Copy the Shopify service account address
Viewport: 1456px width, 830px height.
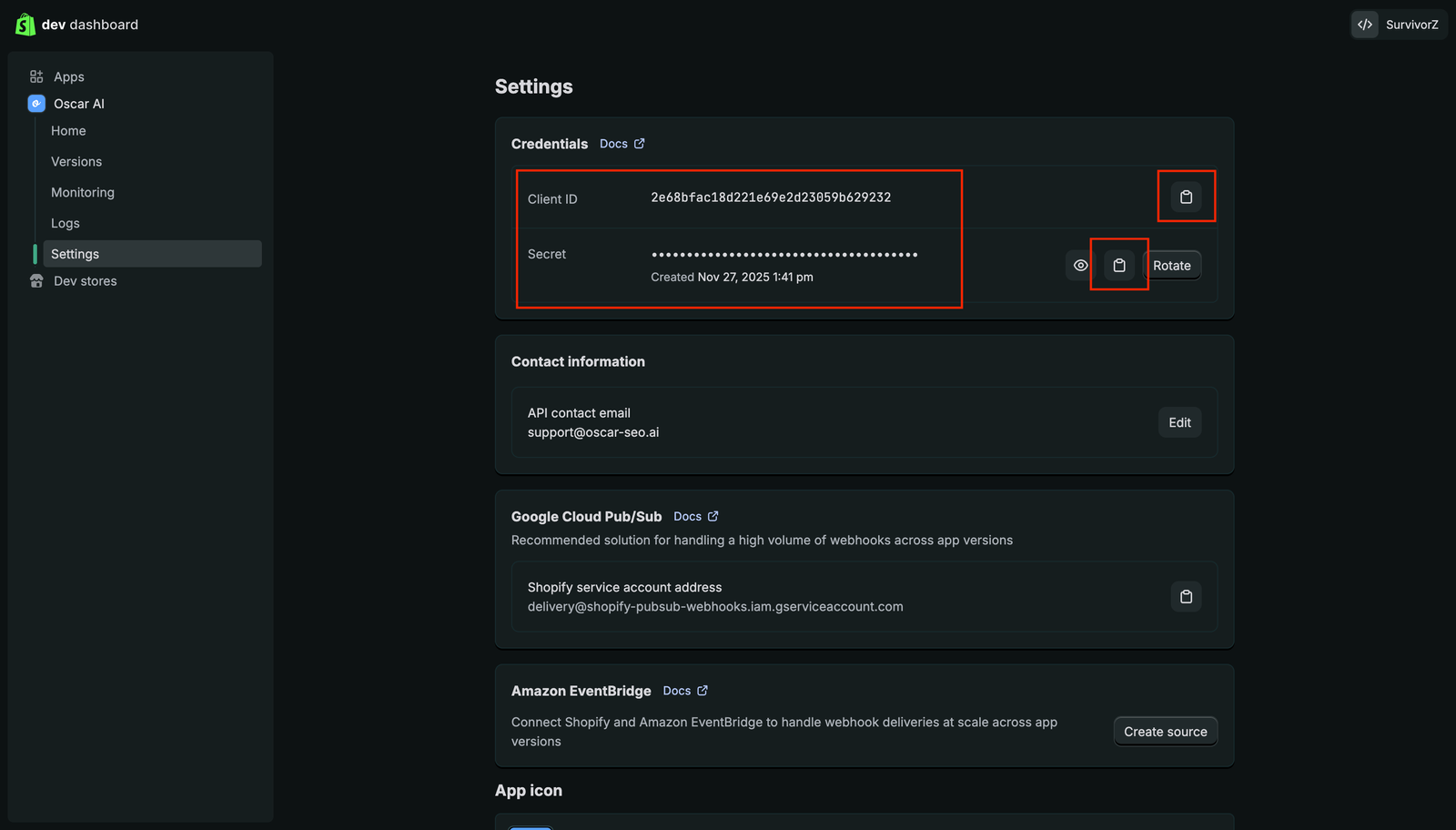[x=1186, y=597]
